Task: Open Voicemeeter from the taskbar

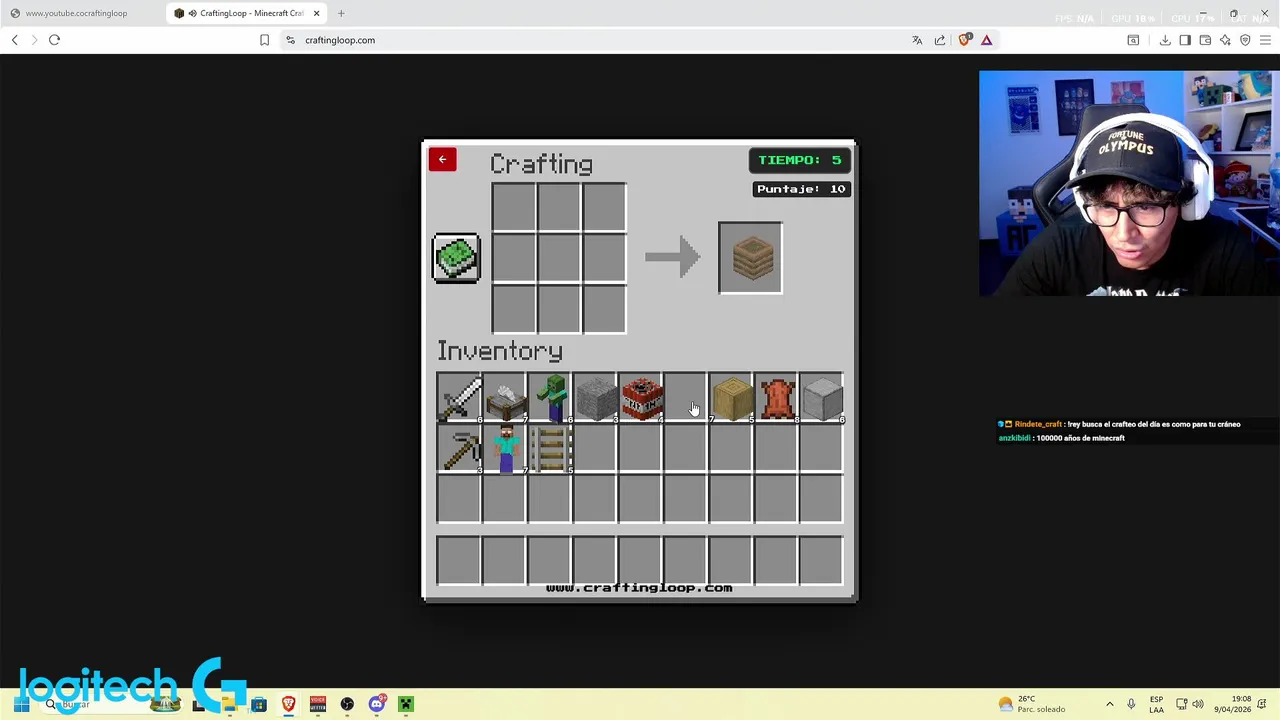Action: click(x=318, y=704)
